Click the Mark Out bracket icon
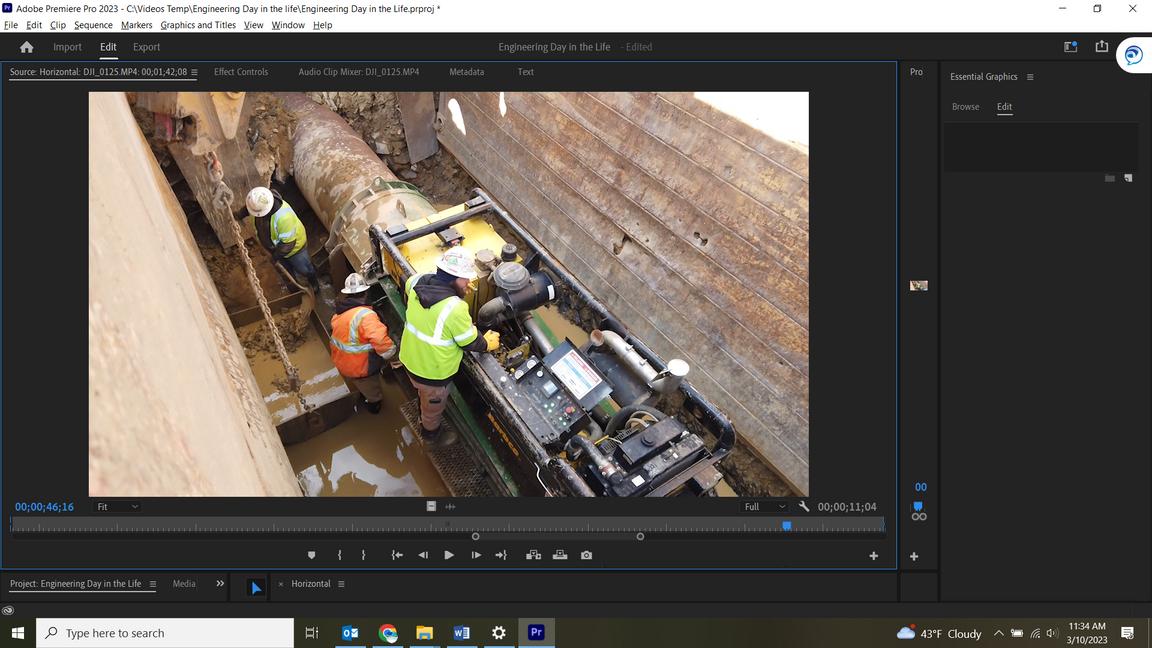Image resolution: width=1152 pixels, height=648 pixels. click(363, 555)
